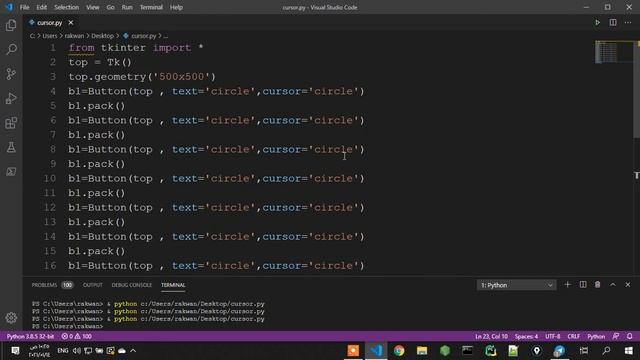Open the File menu
This screenshot has height=360, width=640.
pyautogui.click(x=24, y=7)
